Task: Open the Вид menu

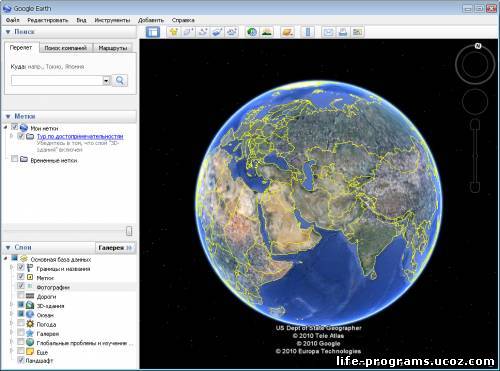Action: point(81,20)
